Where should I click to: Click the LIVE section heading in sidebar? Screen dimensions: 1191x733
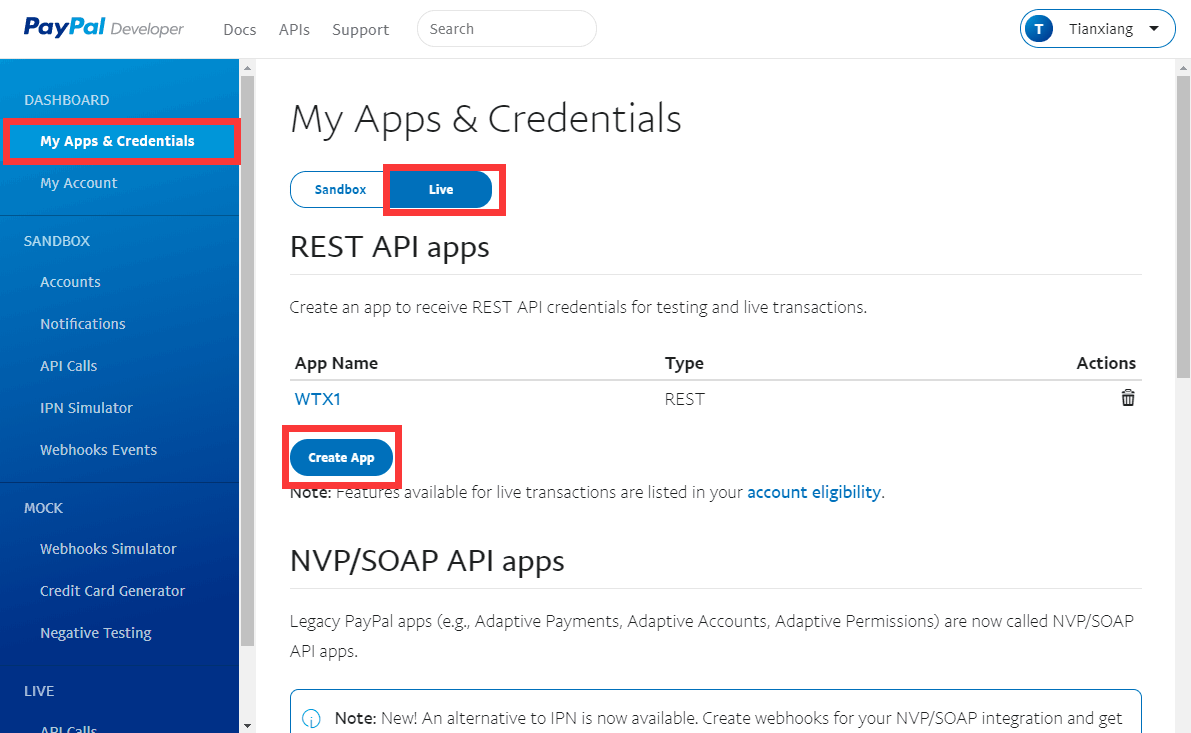pos(39,691)
